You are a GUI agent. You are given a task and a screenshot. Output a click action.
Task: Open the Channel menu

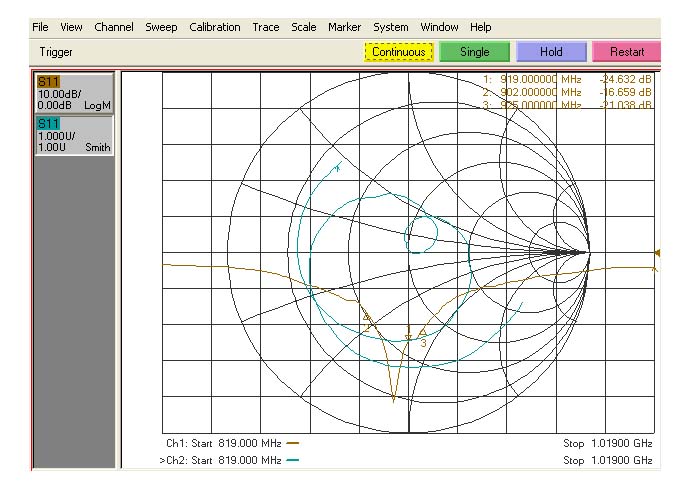114,27
